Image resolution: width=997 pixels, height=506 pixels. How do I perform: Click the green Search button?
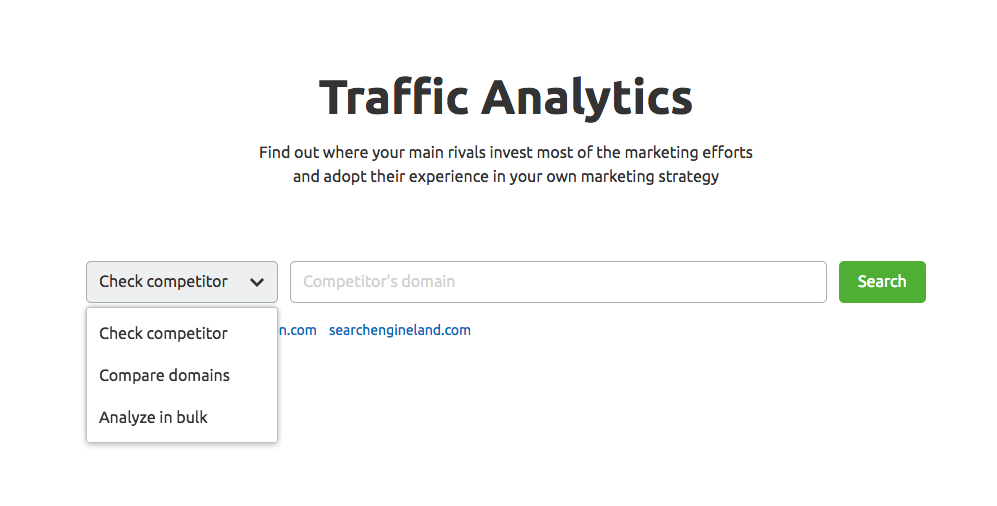click(x=882, y=282)
